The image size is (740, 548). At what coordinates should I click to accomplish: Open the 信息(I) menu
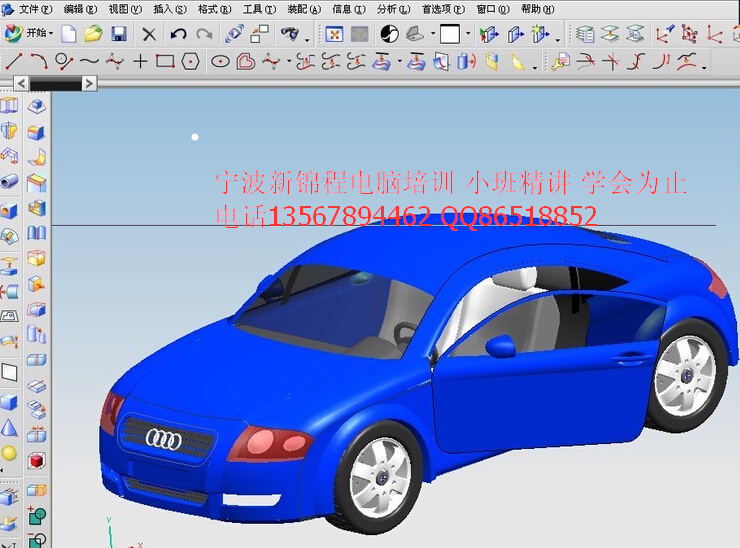click(349, 9)
